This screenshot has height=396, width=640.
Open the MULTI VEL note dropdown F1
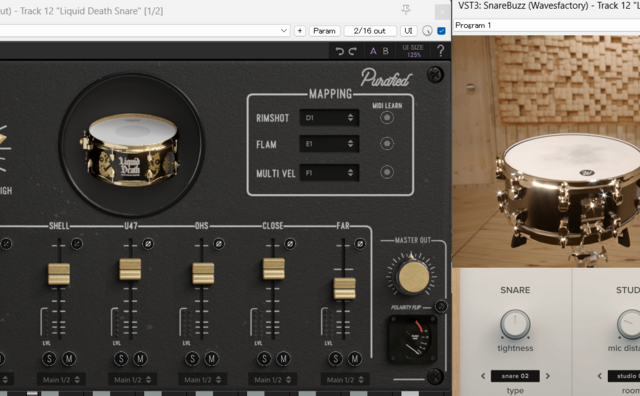pos(329,173)
